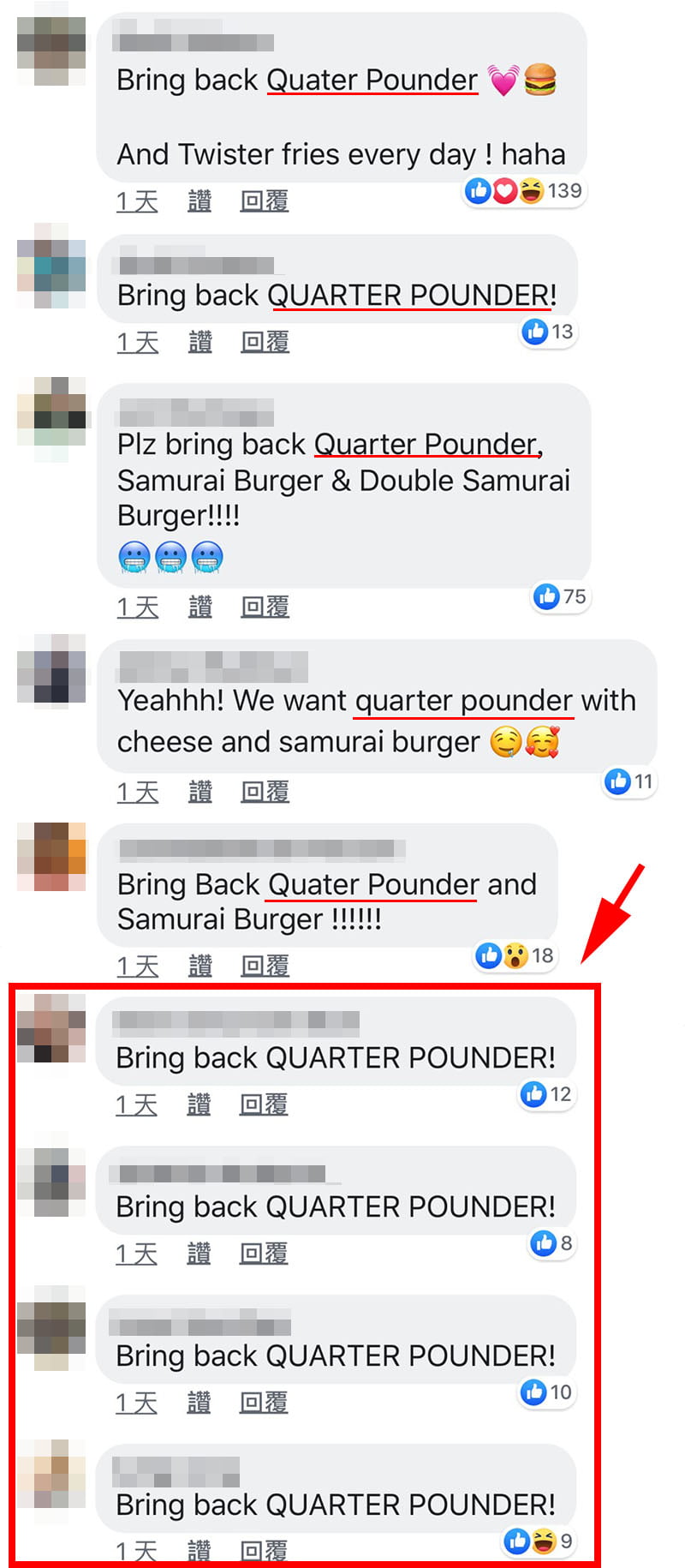The image size is (685, 1568).
Task: Click the commenter name above 'Yeahhh! We want'
Action: (213, 667)
